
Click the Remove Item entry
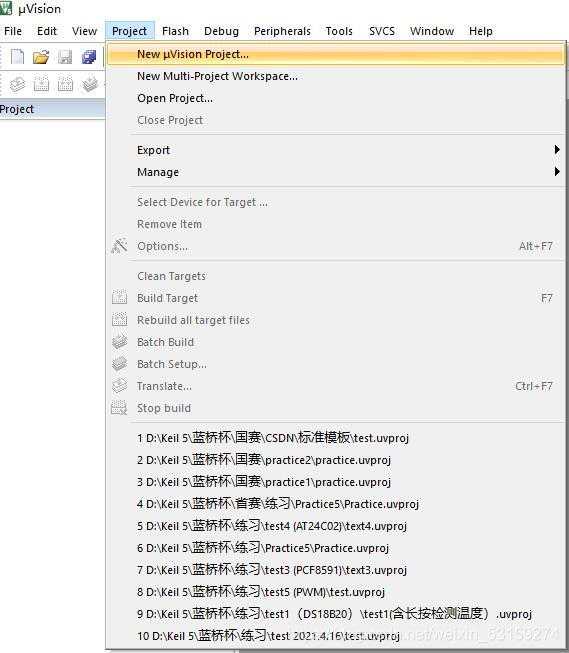click(x=336, y=224)
